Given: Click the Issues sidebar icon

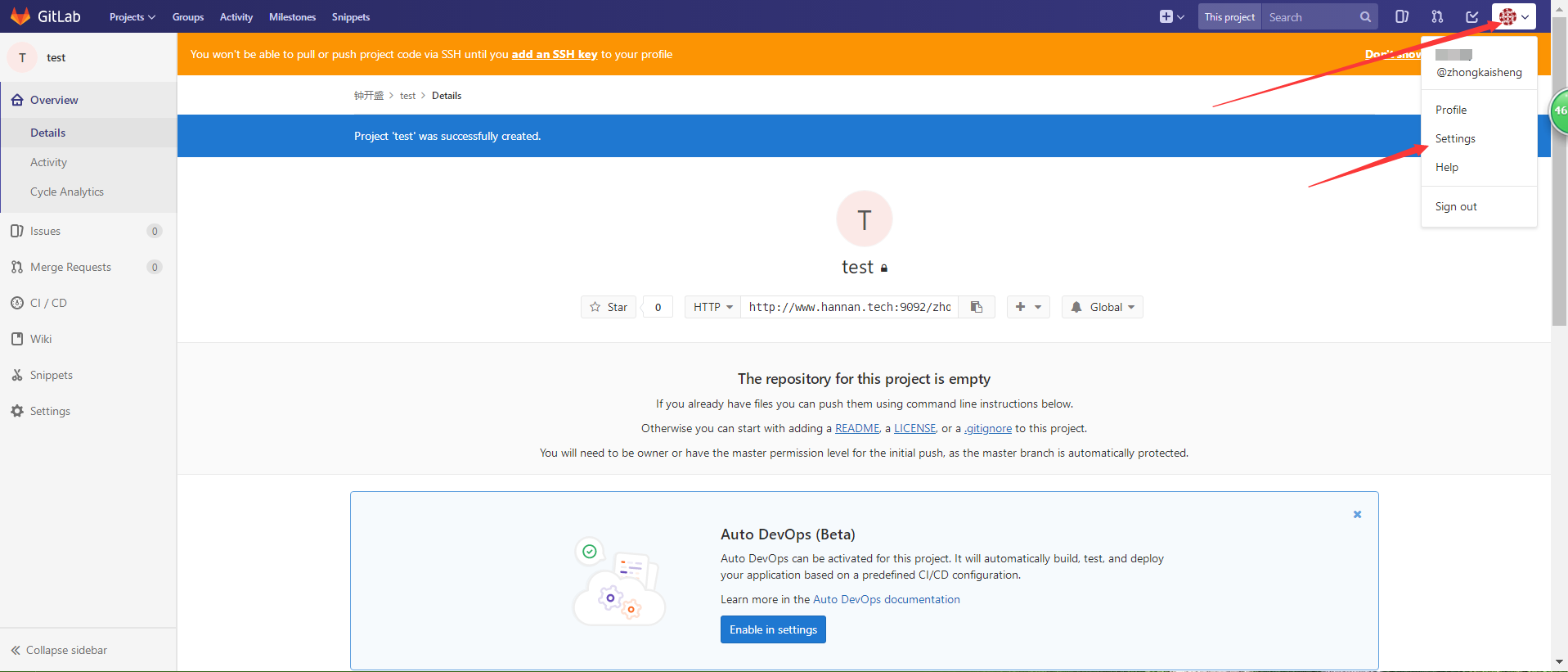Looking at the screenshot, I should (x=17, y=231).
